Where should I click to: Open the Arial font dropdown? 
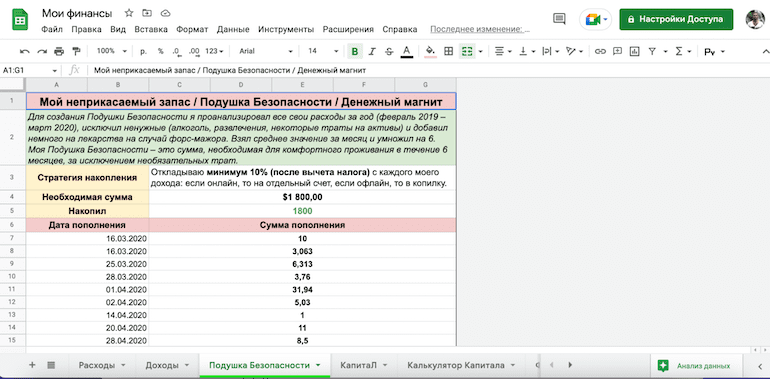(266, 51)
